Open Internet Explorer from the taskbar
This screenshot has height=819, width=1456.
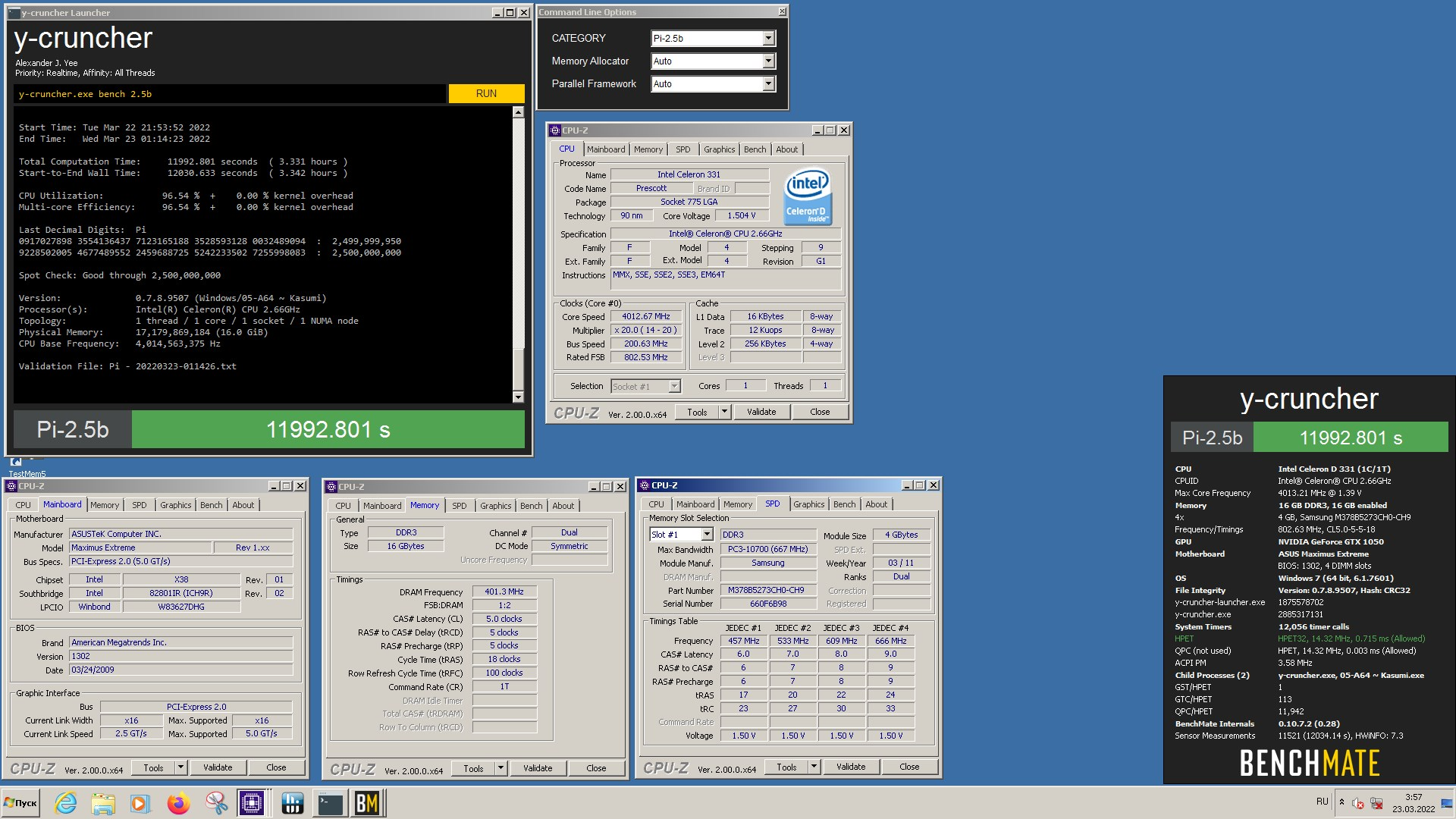click(x=66, y=803)
